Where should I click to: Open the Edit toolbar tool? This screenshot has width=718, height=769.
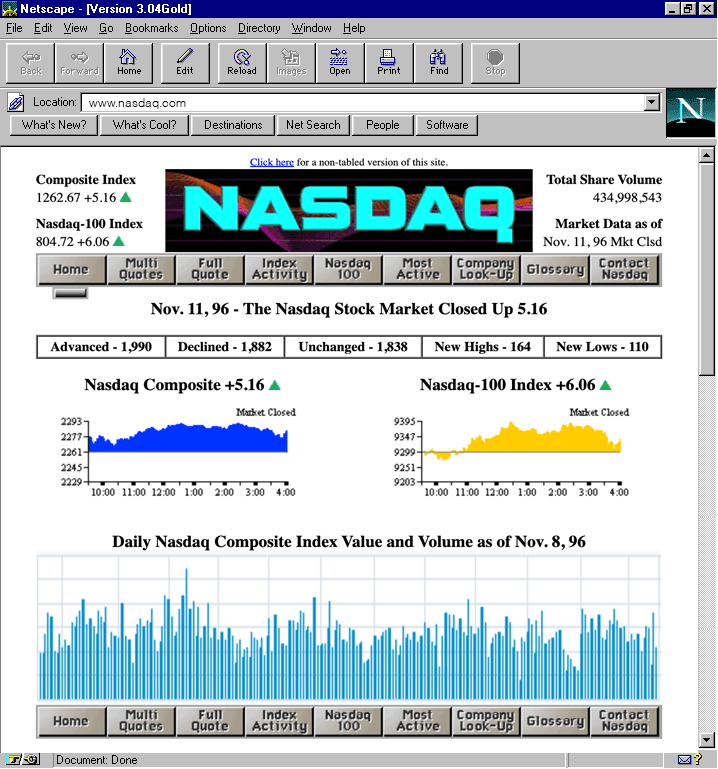[x=185, y=63]
